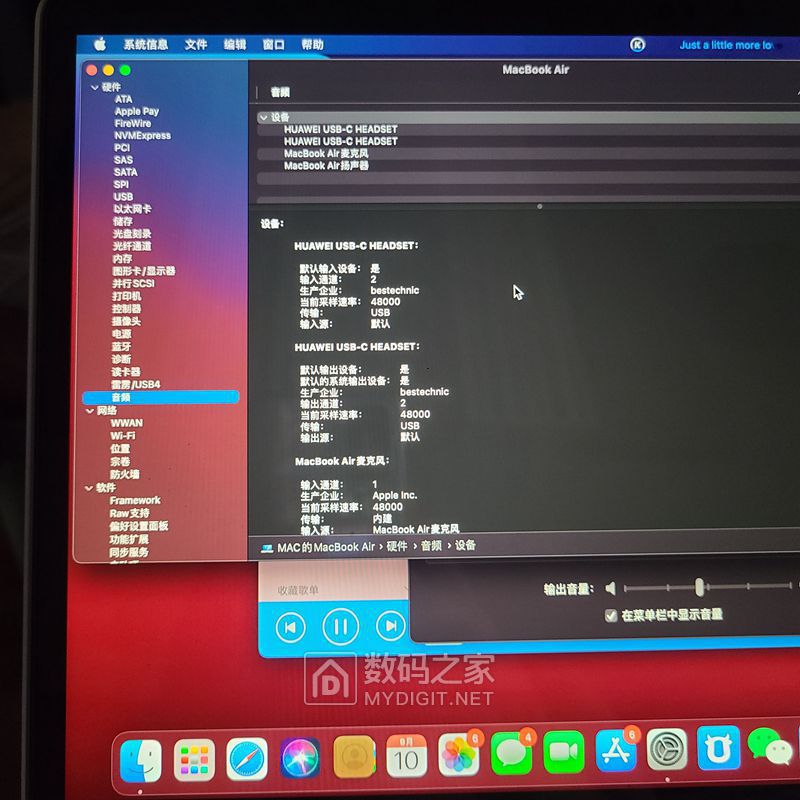This screenshot has height=800, width=800.
Task: Select USB in the sidebar
Action: (123, 197)
